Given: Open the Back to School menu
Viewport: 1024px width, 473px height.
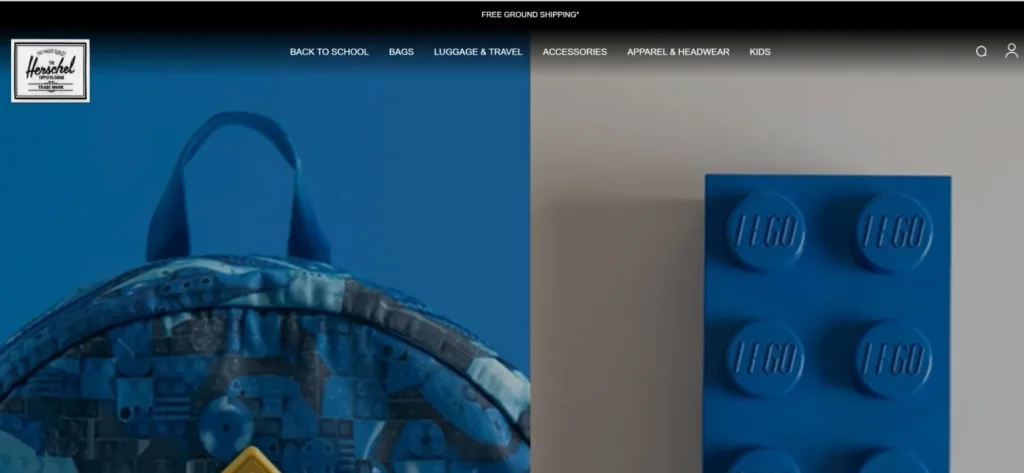Looking at the screenshot, I should [x=329, y=52].
